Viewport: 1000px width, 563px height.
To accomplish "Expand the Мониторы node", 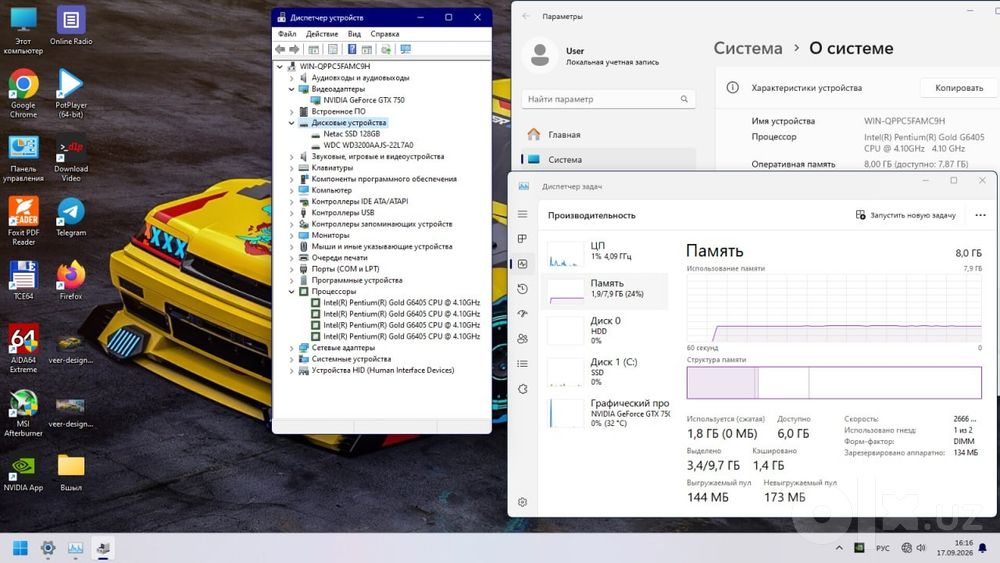I will (292, 235).
